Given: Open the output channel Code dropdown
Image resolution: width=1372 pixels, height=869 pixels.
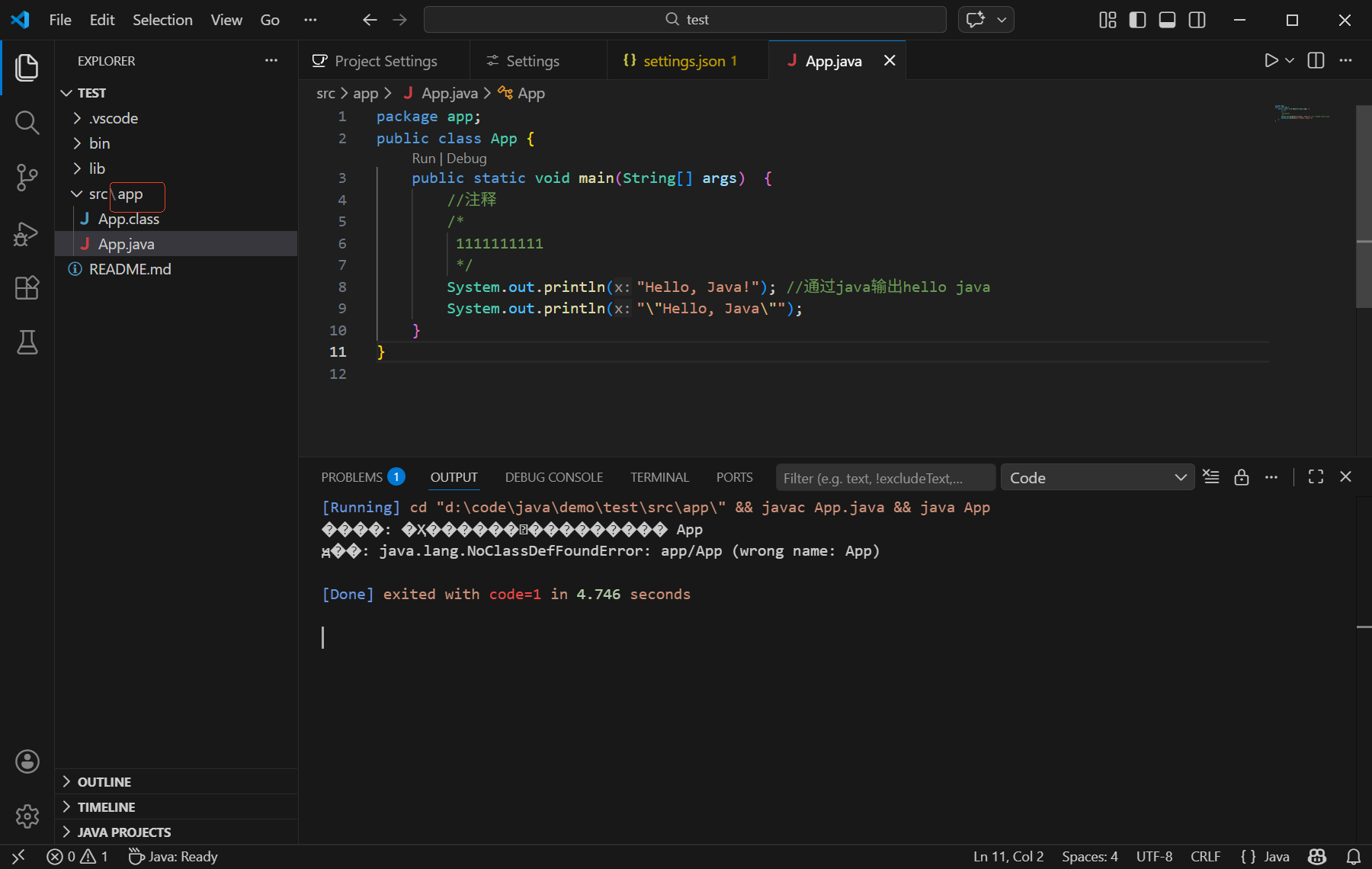Looking at the screenshot, I should (x=1098, y=478).
